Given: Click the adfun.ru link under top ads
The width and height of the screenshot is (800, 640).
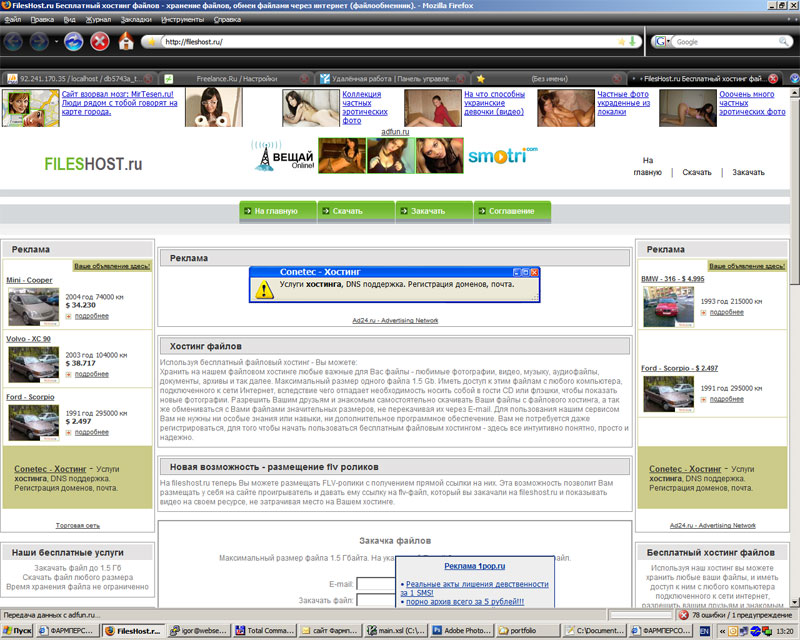Looking at the screenshot, I should tap(395, 132).
